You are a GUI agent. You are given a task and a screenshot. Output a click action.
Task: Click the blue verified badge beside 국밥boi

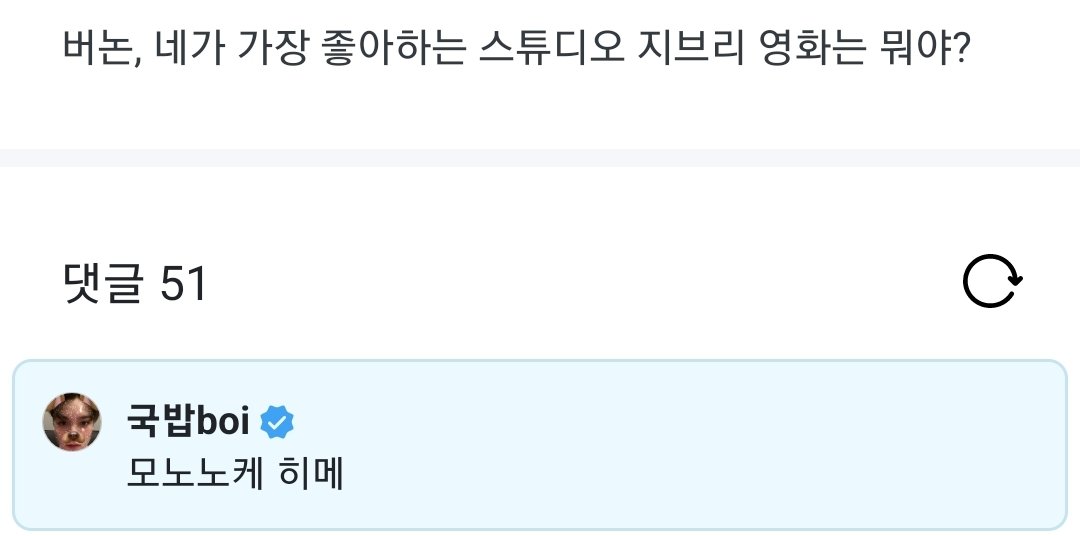(x=277, y=422)
